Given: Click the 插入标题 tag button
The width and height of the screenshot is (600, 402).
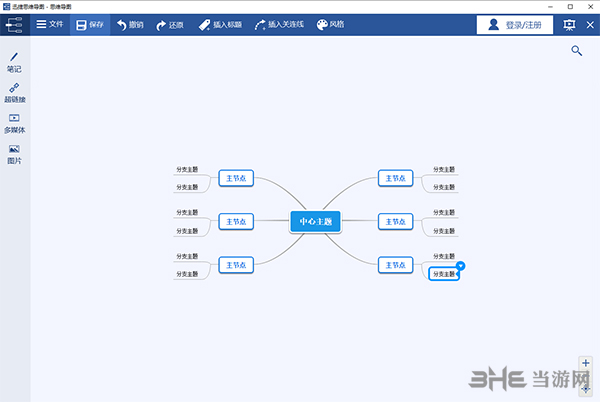Looking at the screenshot, I should pyautogui.click(x=220, y=25).
